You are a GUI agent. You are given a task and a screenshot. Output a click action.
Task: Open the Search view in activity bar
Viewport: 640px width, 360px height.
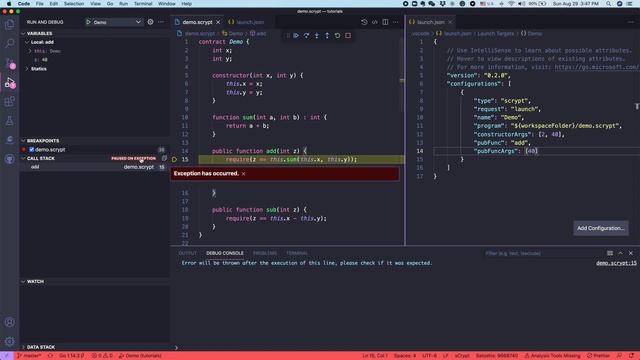click(9, 43)
